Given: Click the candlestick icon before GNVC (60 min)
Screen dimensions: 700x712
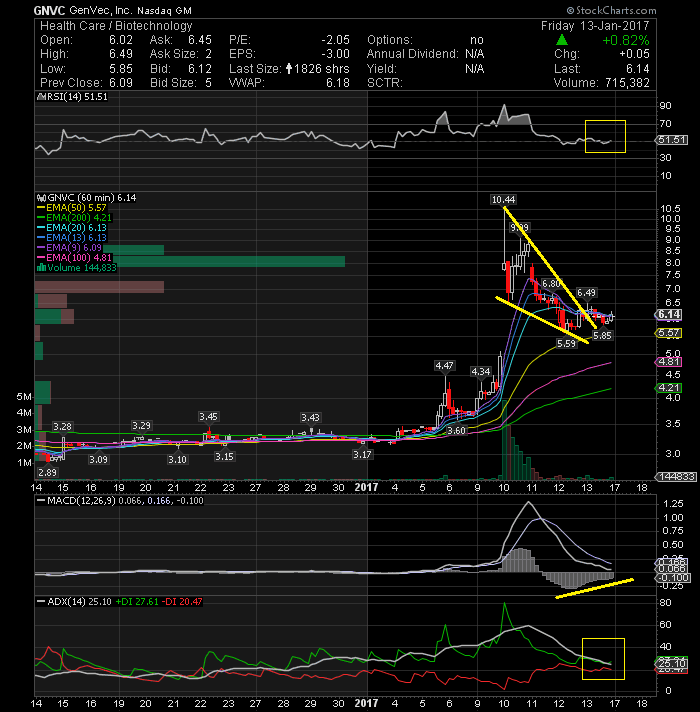Looking at the screenshot, I should (41, 198).
